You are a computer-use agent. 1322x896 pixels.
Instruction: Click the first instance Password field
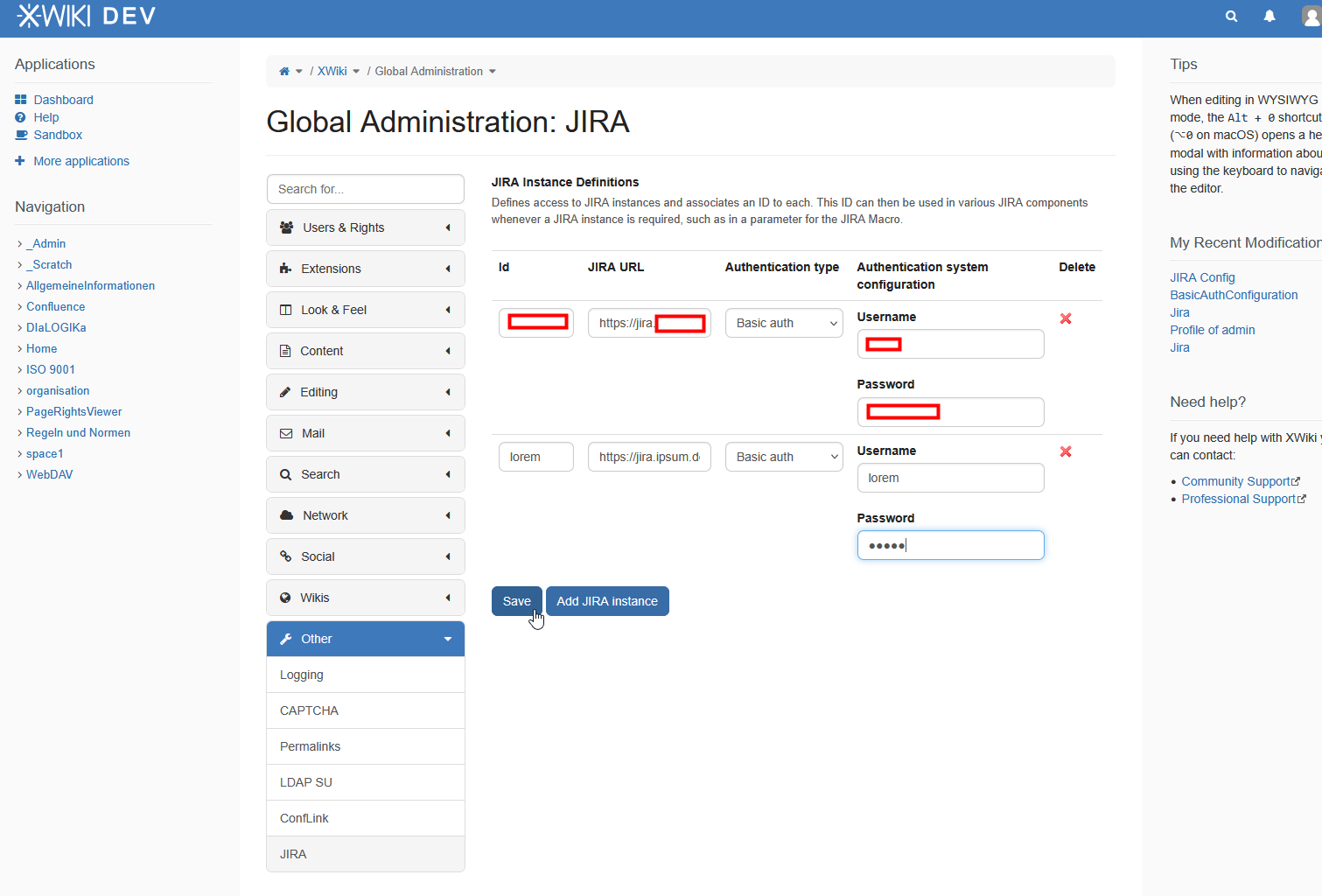[950, 412]
